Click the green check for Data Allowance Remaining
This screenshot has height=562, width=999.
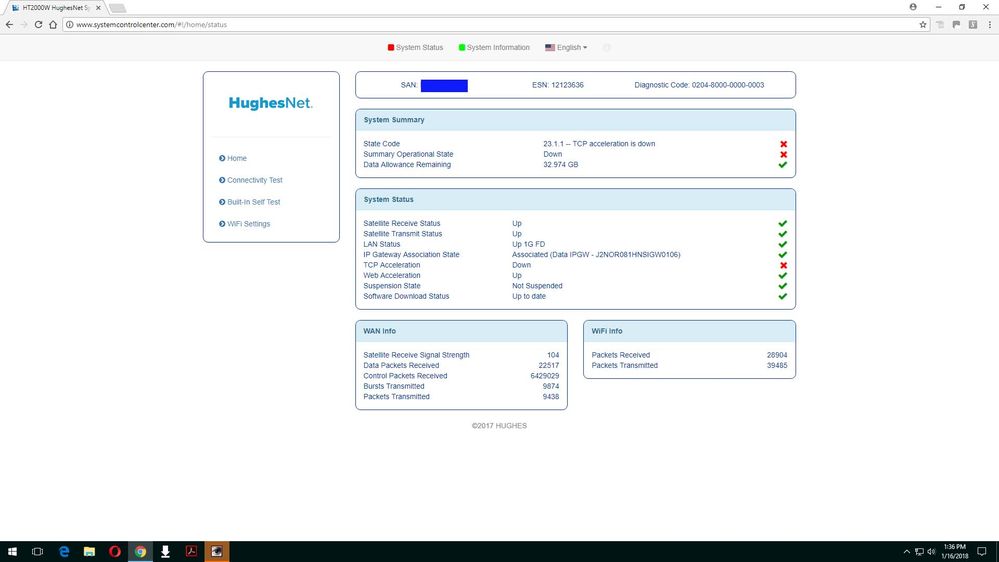(x=783, y=165)
